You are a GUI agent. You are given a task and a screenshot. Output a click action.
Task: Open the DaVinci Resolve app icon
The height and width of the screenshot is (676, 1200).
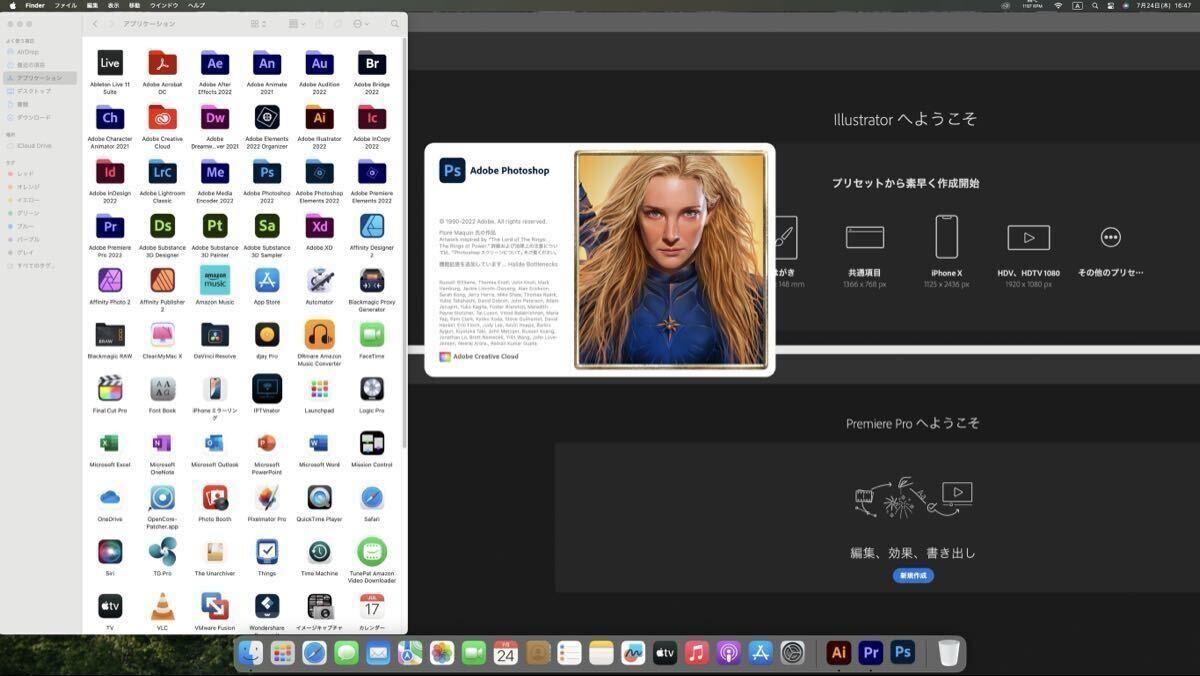pyautogui.click(x=215, y=334)
